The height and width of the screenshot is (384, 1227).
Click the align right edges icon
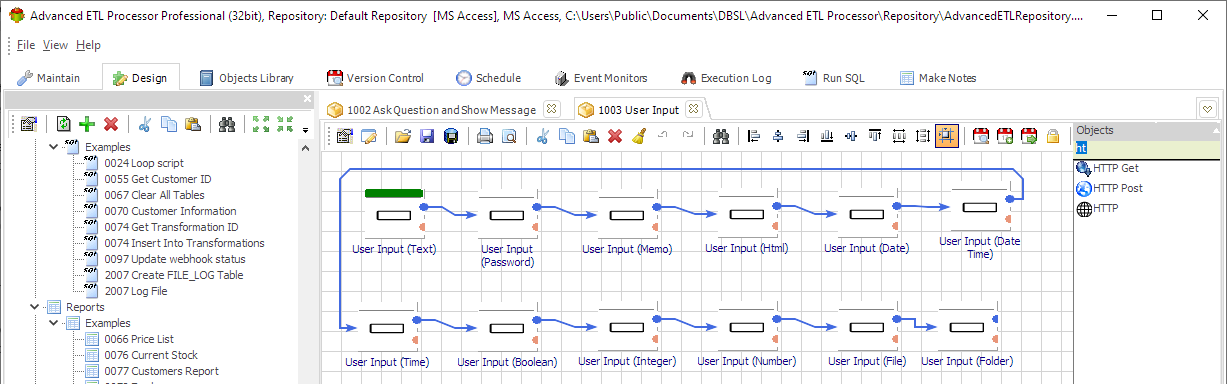click(x=802, y=137)
